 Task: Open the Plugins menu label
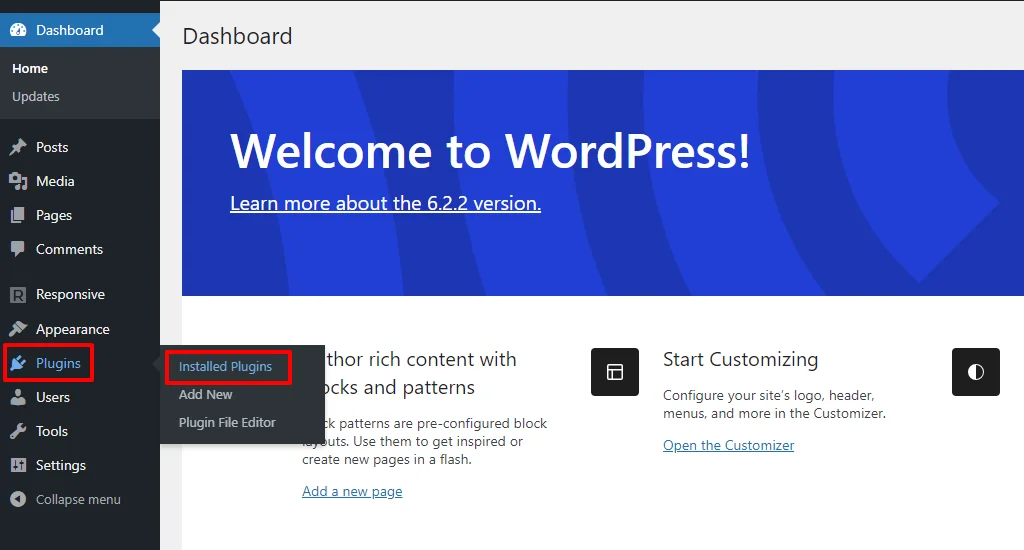(58, 363)
